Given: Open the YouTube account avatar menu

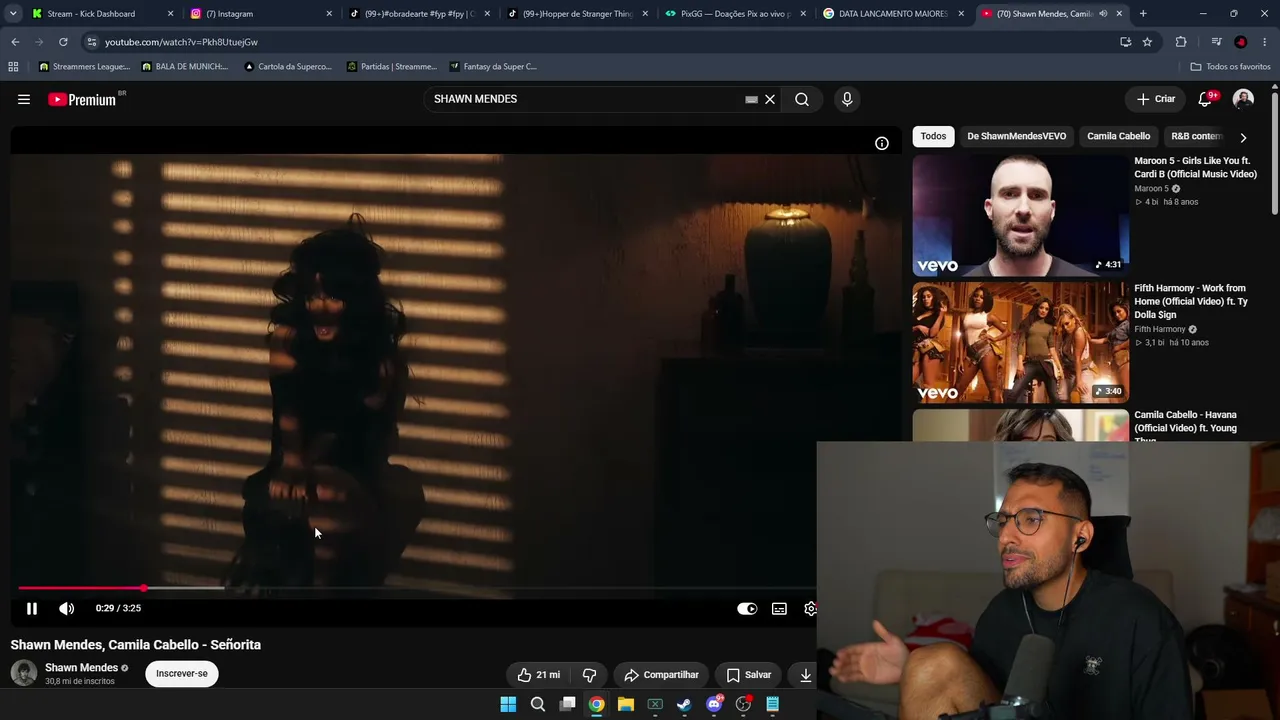Looking at the screenshot, I should [x=1243, y=99].
